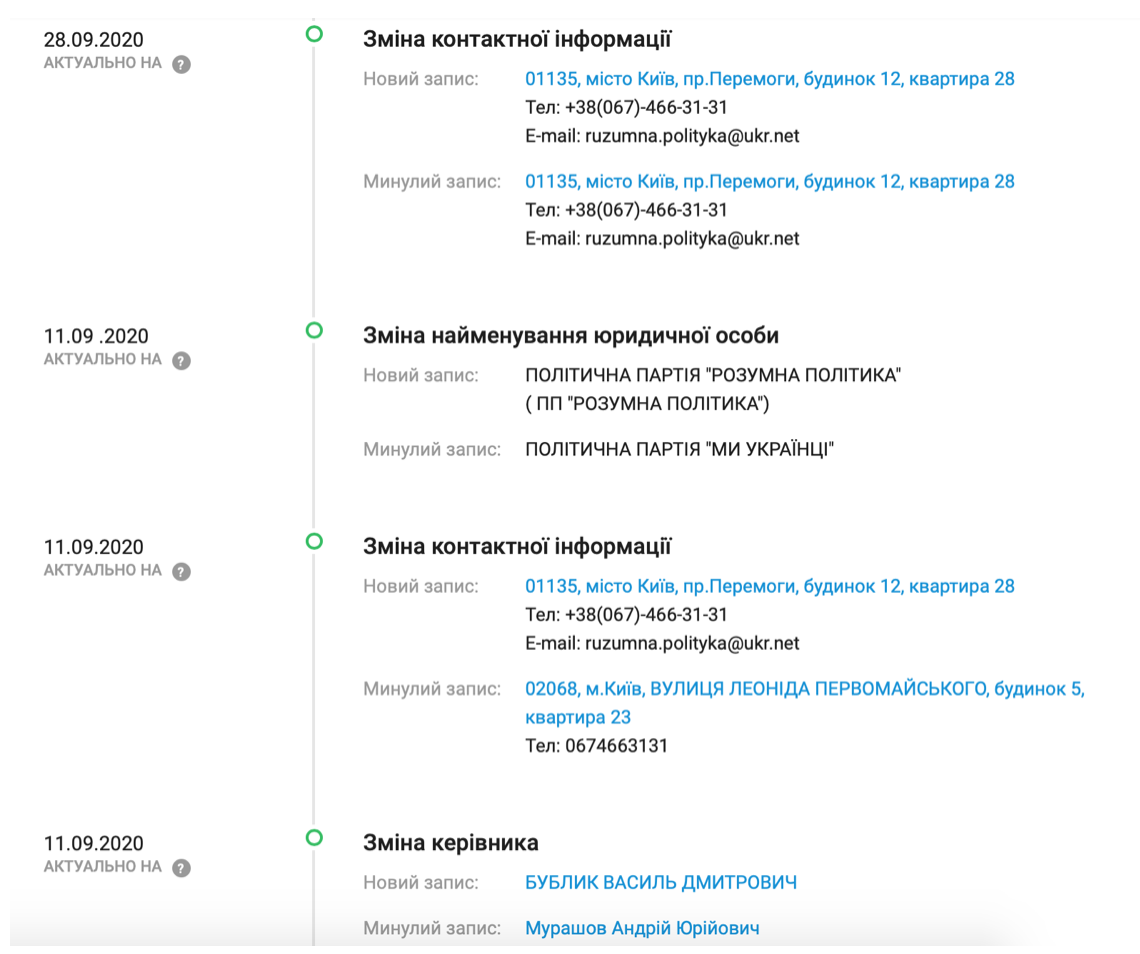Open 'Мурашов Андрій Юрійович' former director link

pyautogui.click(x=642, y=929)
